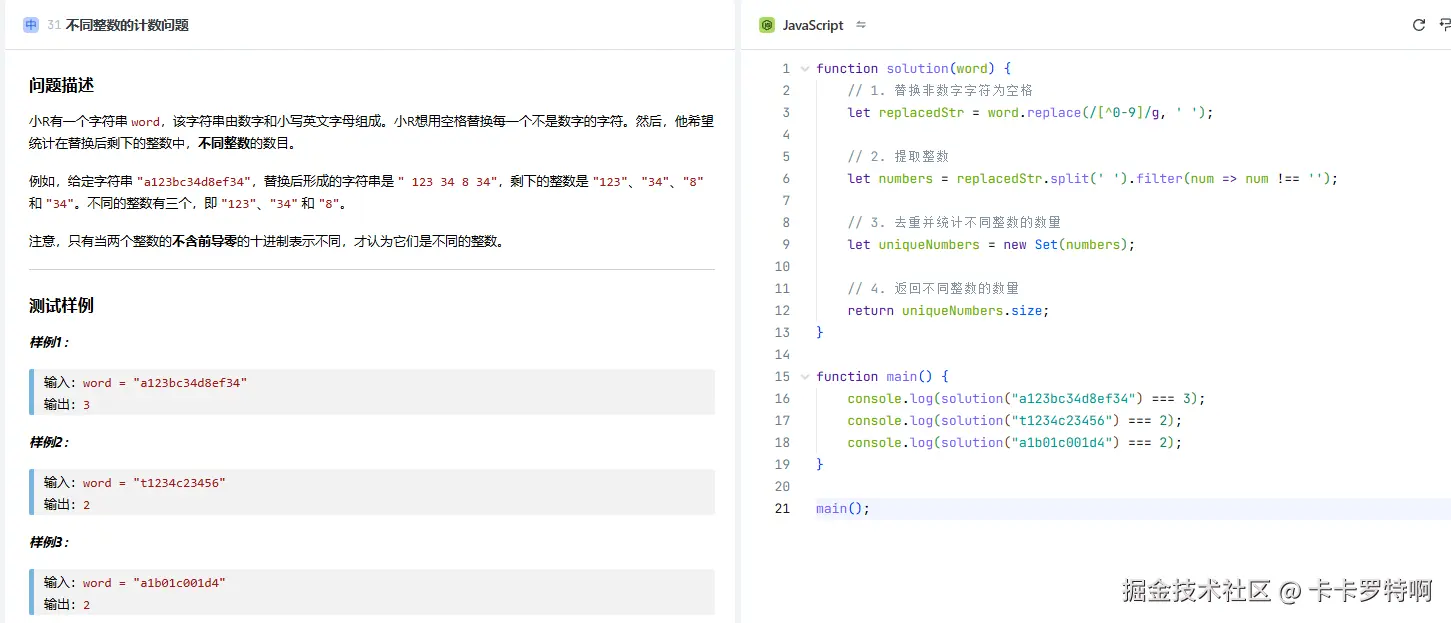This screenshot has width=1451, height=623.
Task: Click the language swap icon beside JavaScript
Action: coord(860,25)
